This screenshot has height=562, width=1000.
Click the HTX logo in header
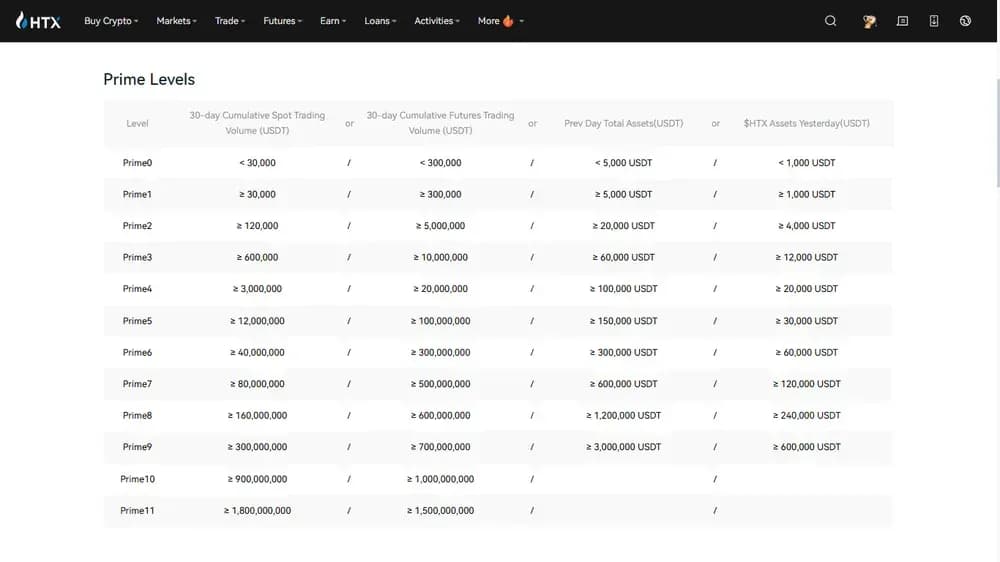[39, 21]
